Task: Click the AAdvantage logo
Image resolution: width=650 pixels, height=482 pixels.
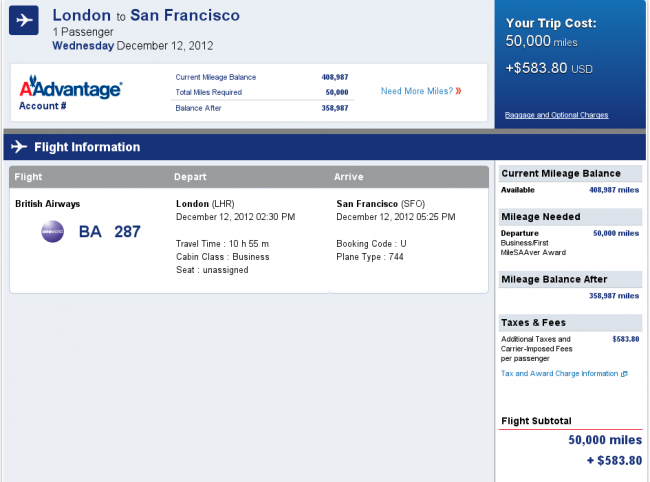Action: click(71, 89)
